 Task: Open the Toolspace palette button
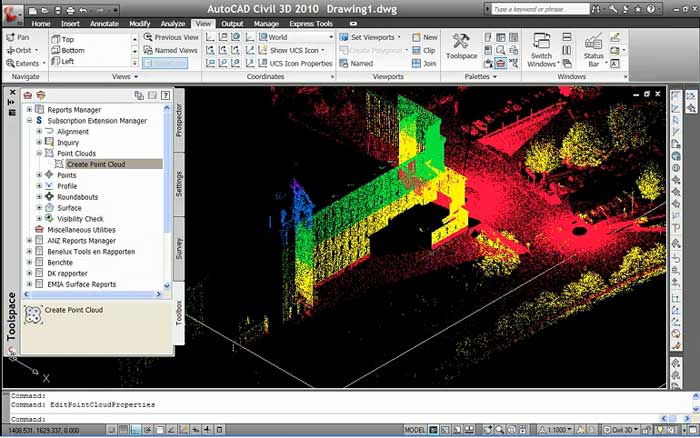click(x=462, y=46)
